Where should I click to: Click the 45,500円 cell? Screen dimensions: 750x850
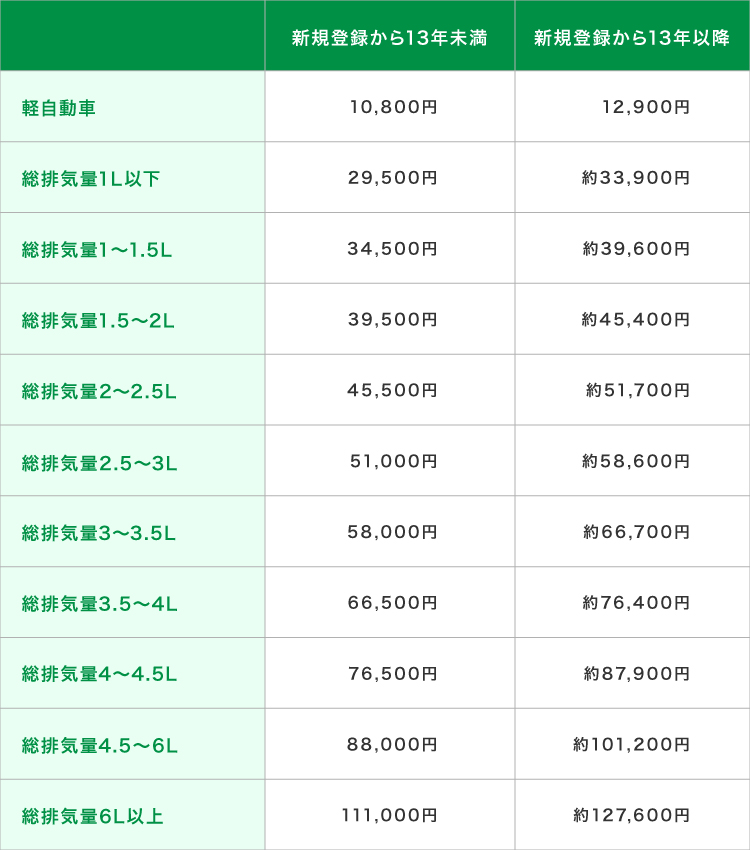click(x=392, y=390)
